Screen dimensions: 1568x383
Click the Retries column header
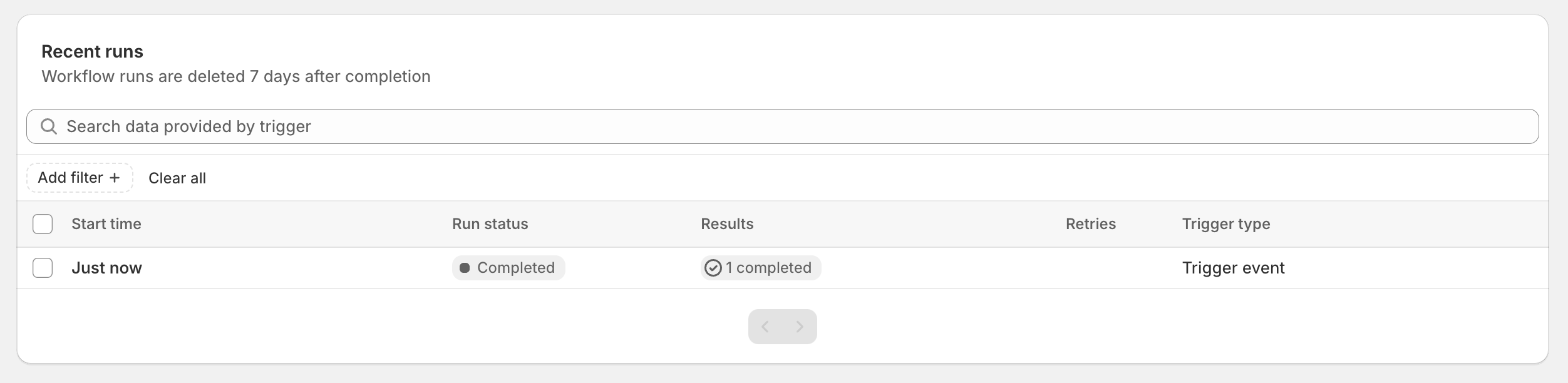(1091, 224)
